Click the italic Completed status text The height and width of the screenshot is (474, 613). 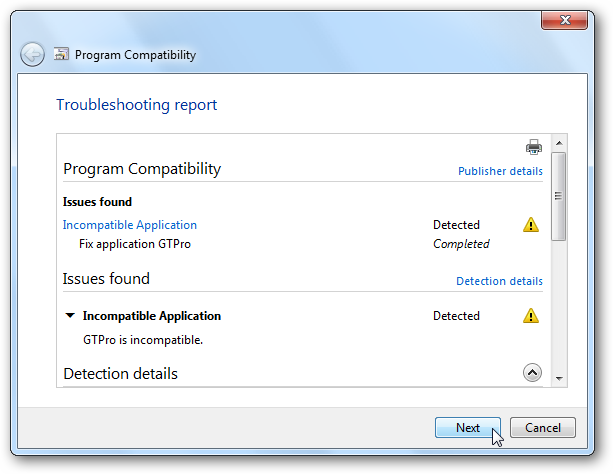click(461, 244)
